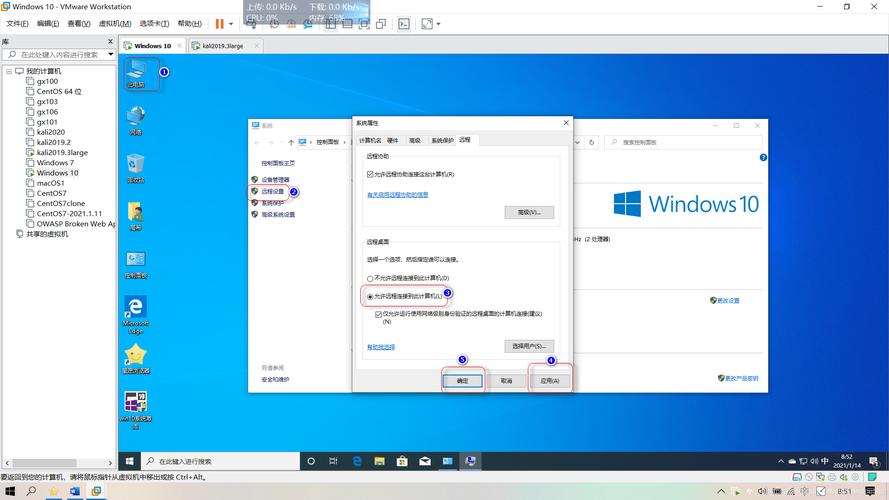This screenshot has height=500, width=889.
Task: Toggle the allow remote assistance checkbox
Action: (370, 174)
